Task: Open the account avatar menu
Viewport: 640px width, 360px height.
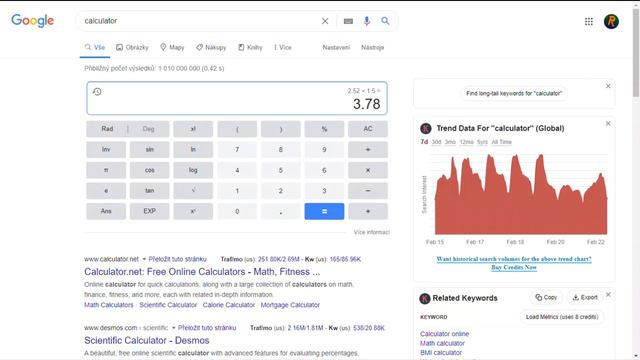Action: tap(611, 21)
